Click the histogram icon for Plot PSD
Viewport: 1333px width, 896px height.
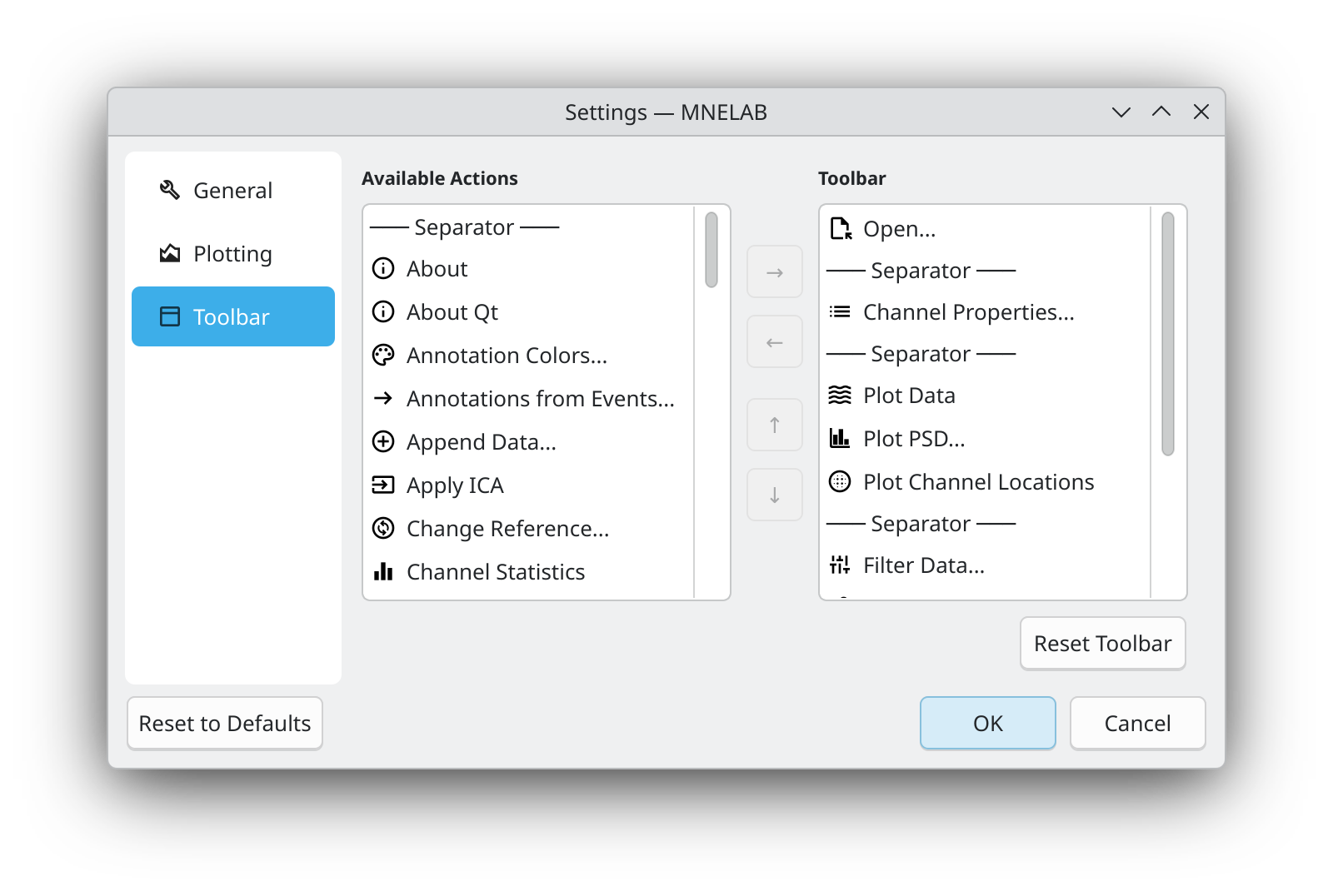[x=840, y=439]
